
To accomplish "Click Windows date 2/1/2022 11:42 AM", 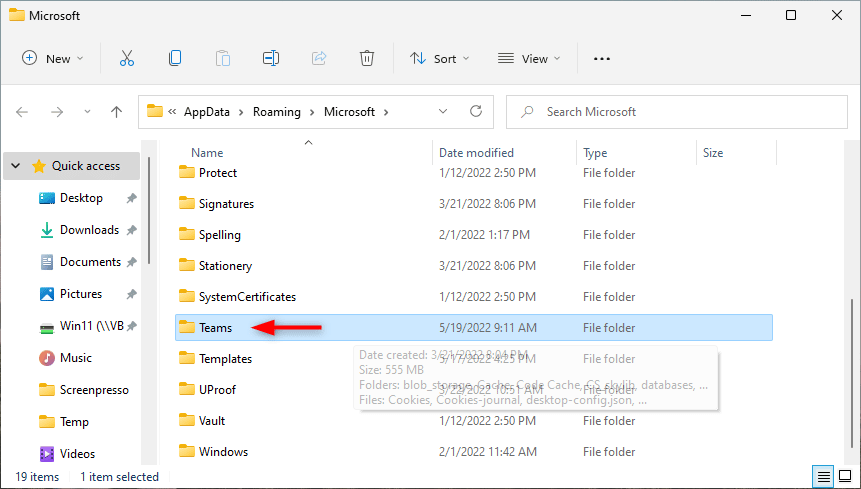I will coord(488,452).
